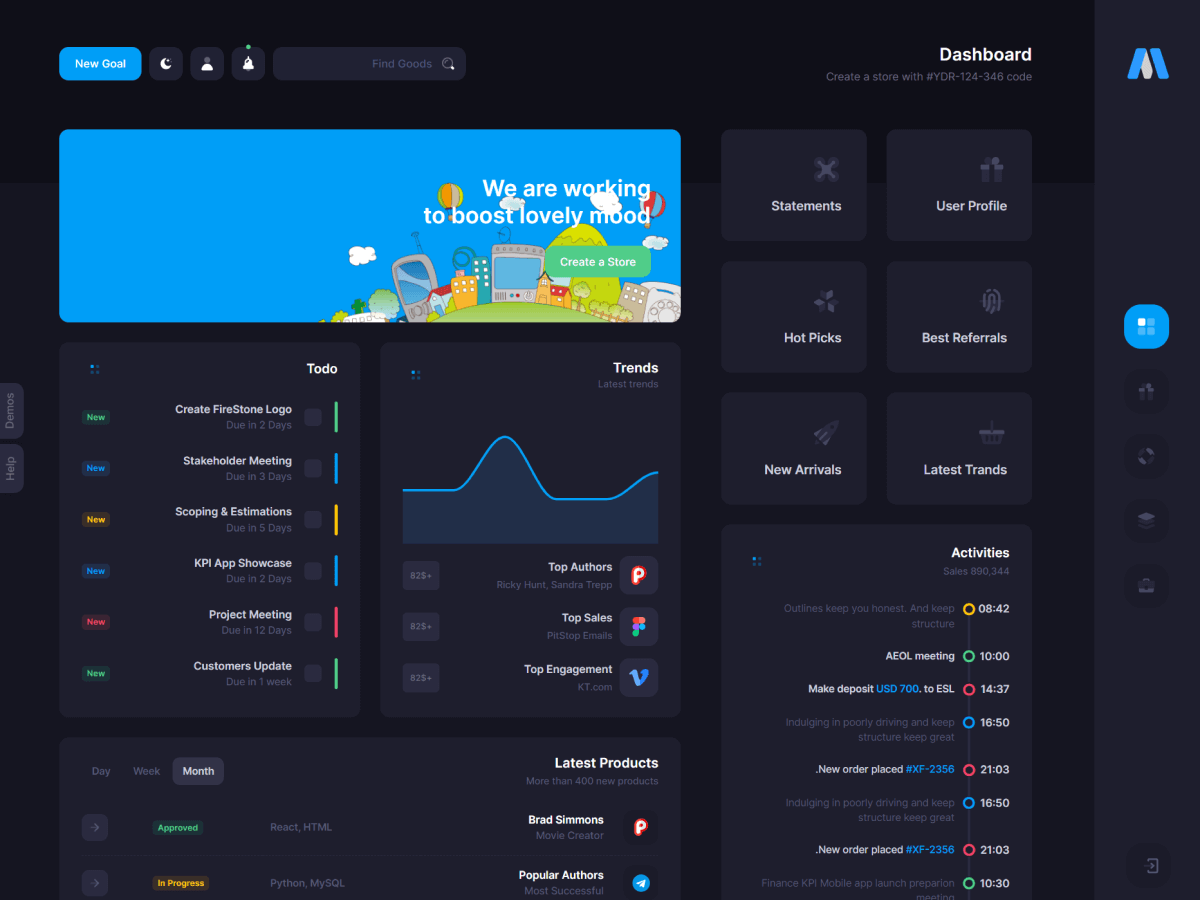
Task: Open the layers stack icon in sidebar
Action: coord(1146,520)
